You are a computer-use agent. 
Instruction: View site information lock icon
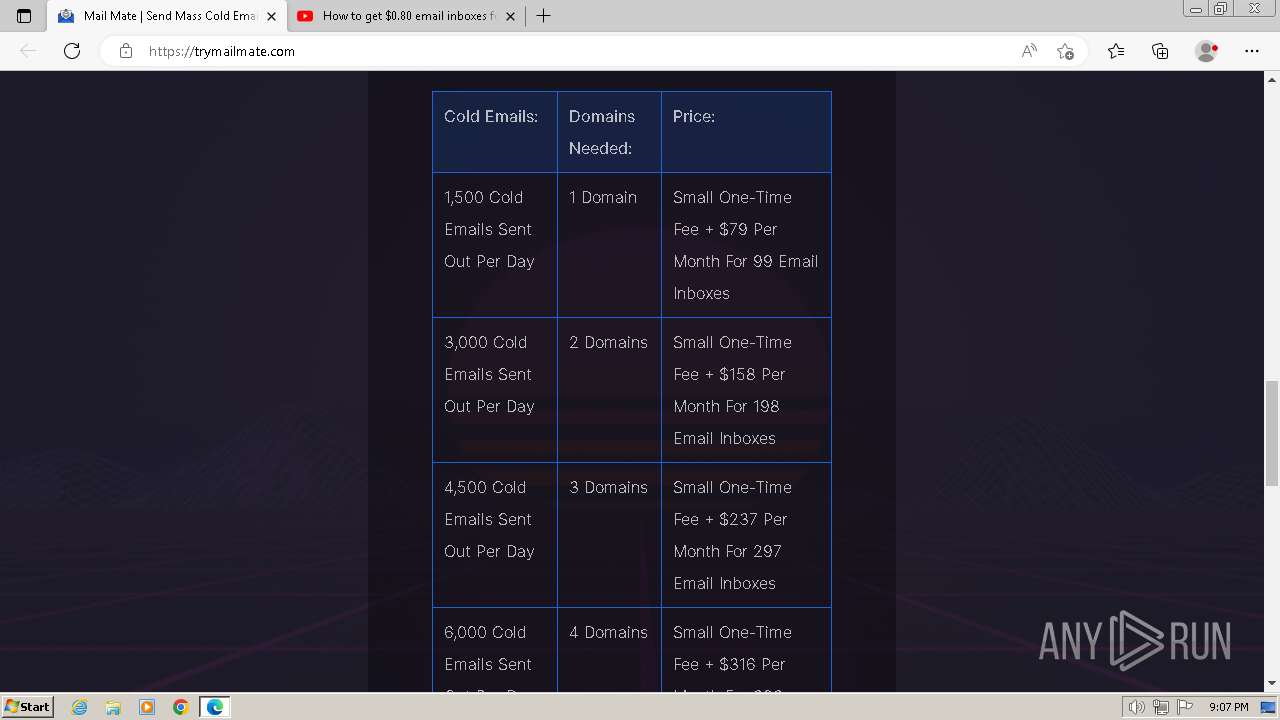(126, 51)
